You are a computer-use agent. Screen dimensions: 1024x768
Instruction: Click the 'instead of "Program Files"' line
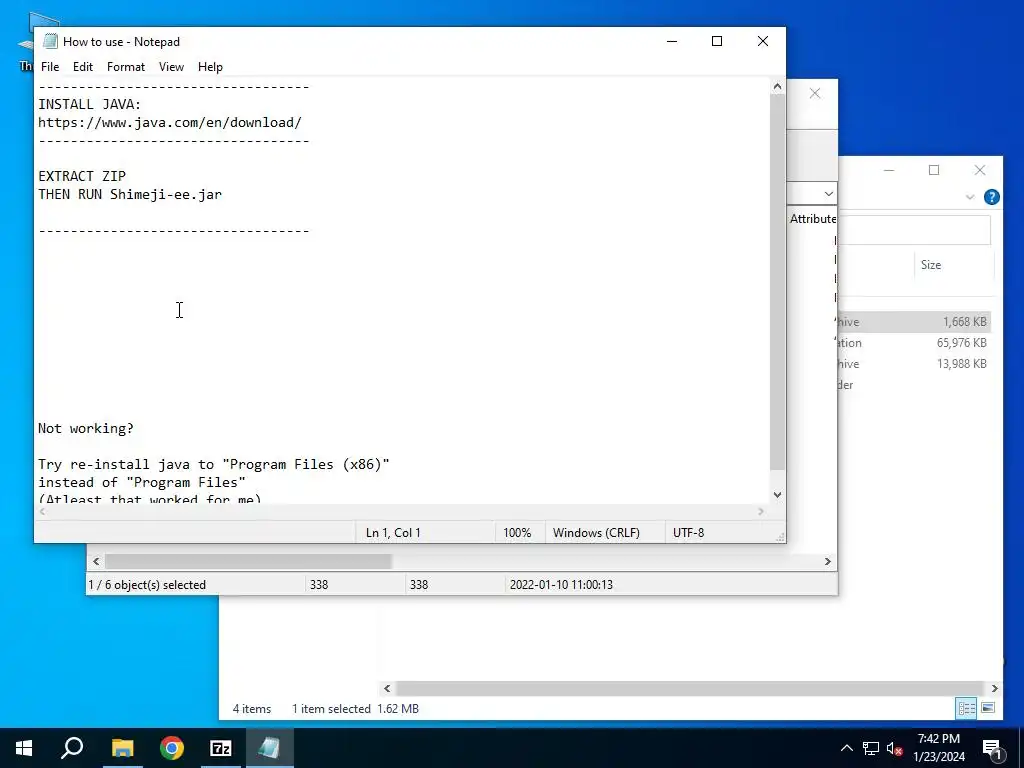coord(142,482)
